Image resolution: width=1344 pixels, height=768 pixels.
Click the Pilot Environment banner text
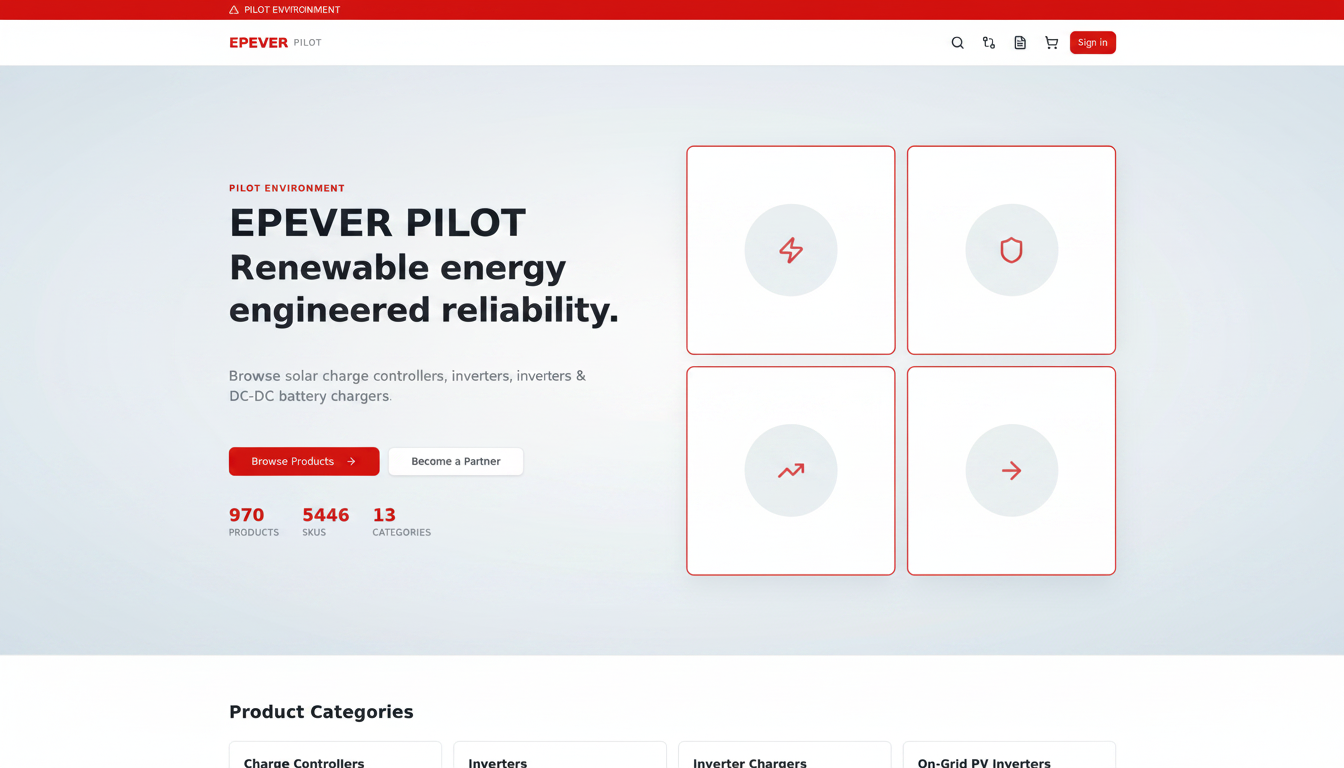(x=292, y=10)
